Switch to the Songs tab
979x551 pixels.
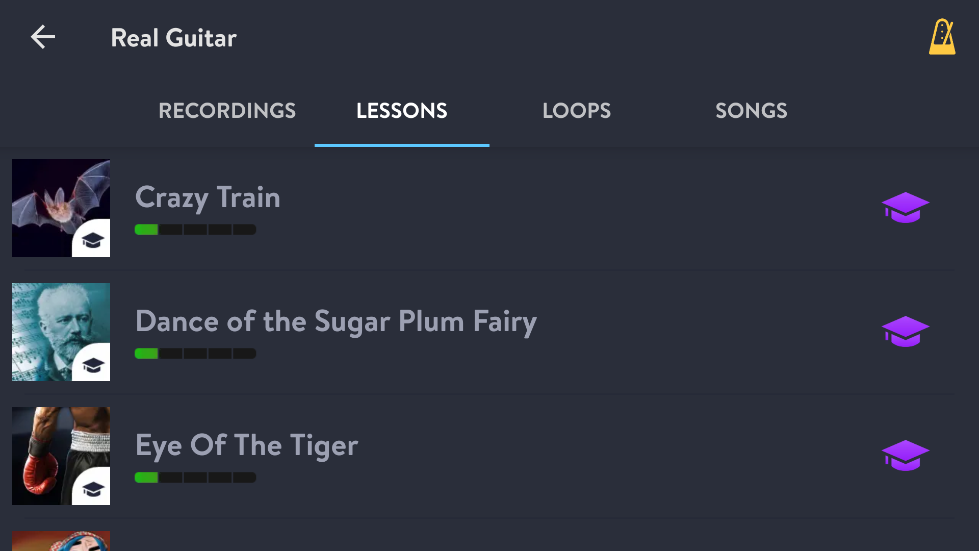pyautogui.click(x=752, y=110)
